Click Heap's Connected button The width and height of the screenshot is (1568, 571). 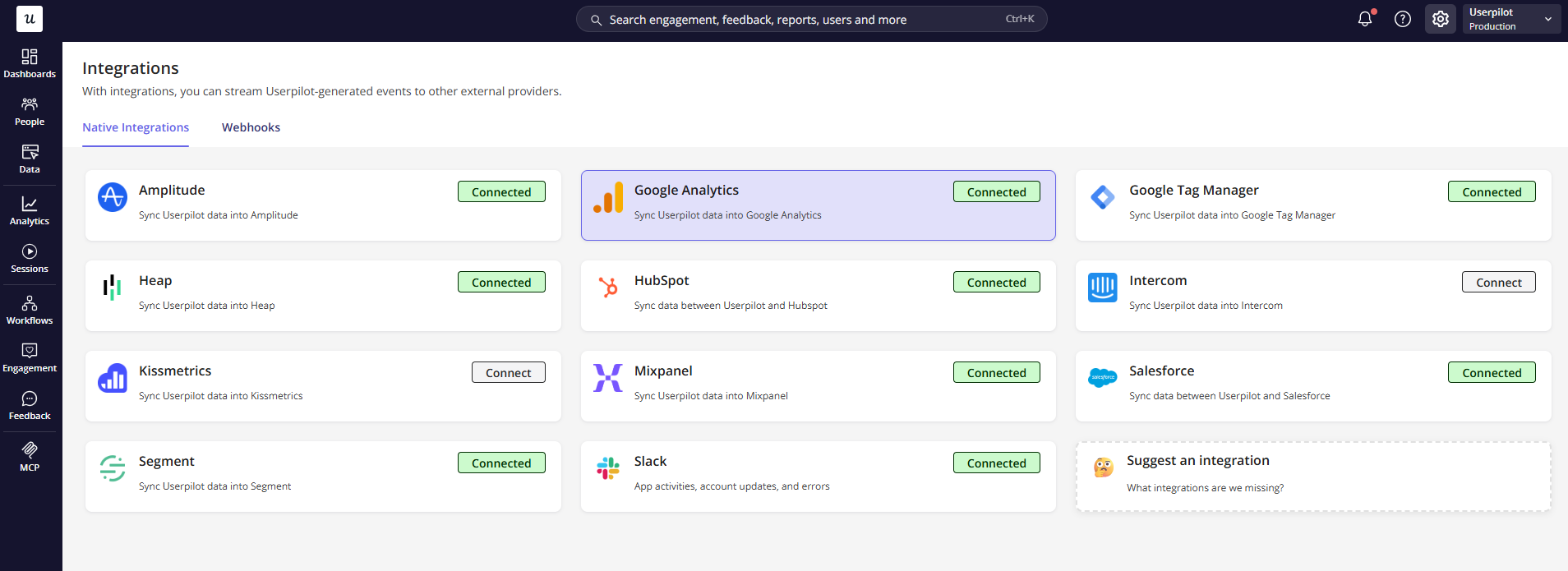501,282
